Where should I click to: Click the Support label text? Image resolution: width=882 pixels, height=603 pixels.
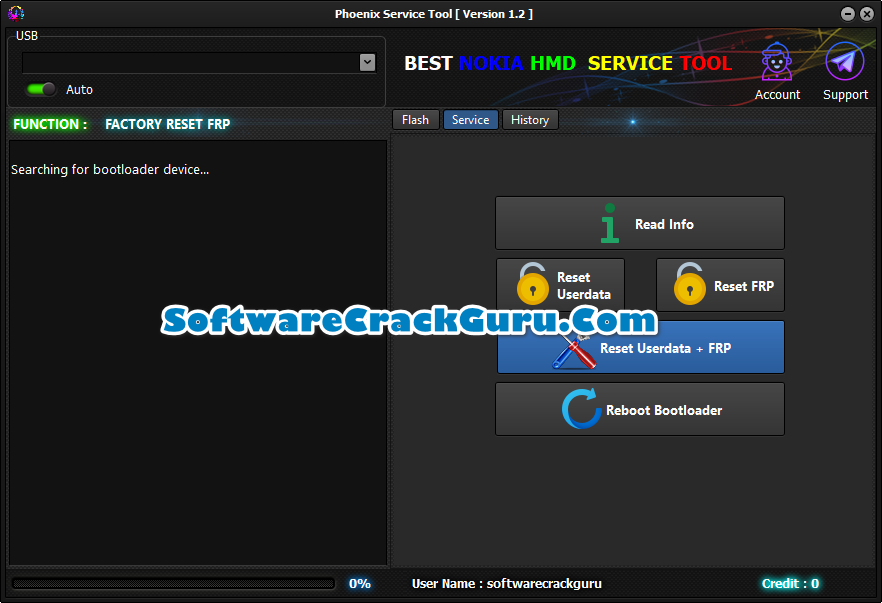point(845,94)
